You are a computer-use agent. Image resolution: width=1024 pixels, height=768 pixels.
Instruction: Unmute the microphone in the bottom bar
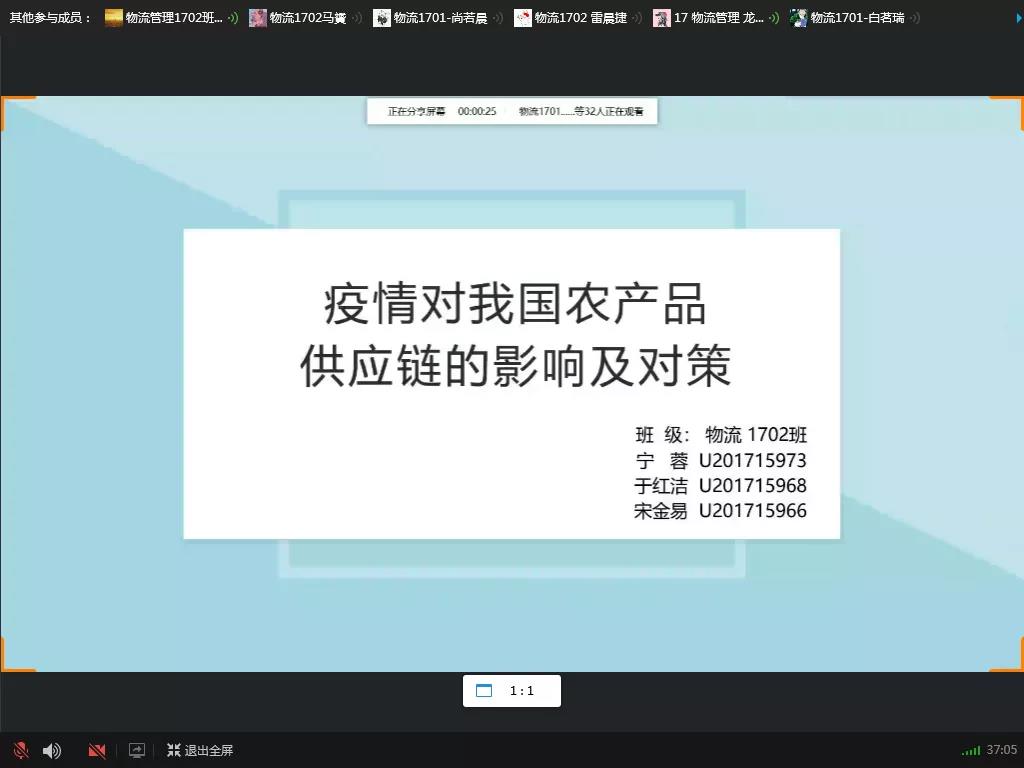click(x=20, y=750)
